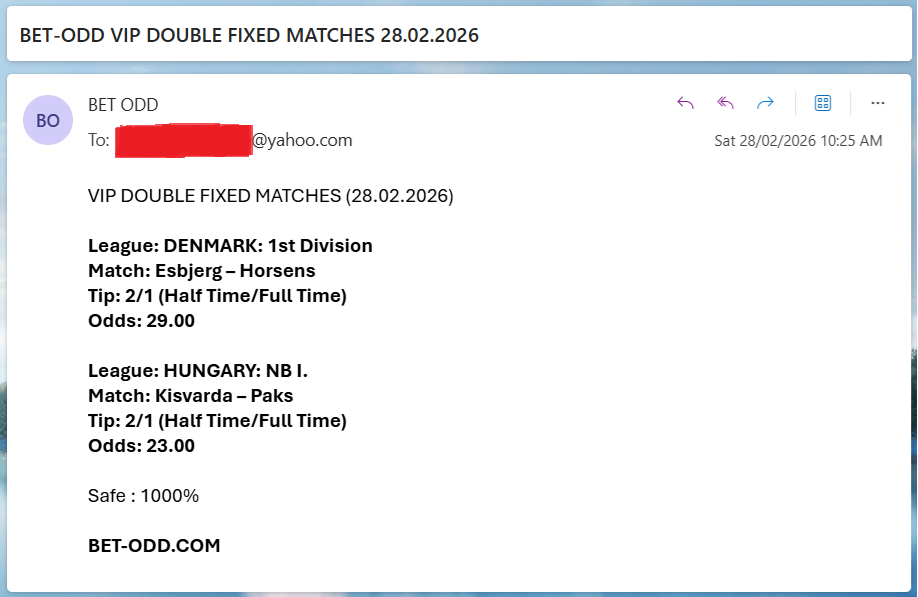Click the Odds: 29.00 line
Screen dimensions: 918x597
click(x=141, y=321)
